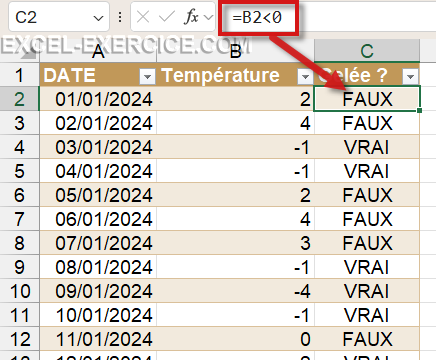Select VRAI cell in row 4

pos(367,147)
